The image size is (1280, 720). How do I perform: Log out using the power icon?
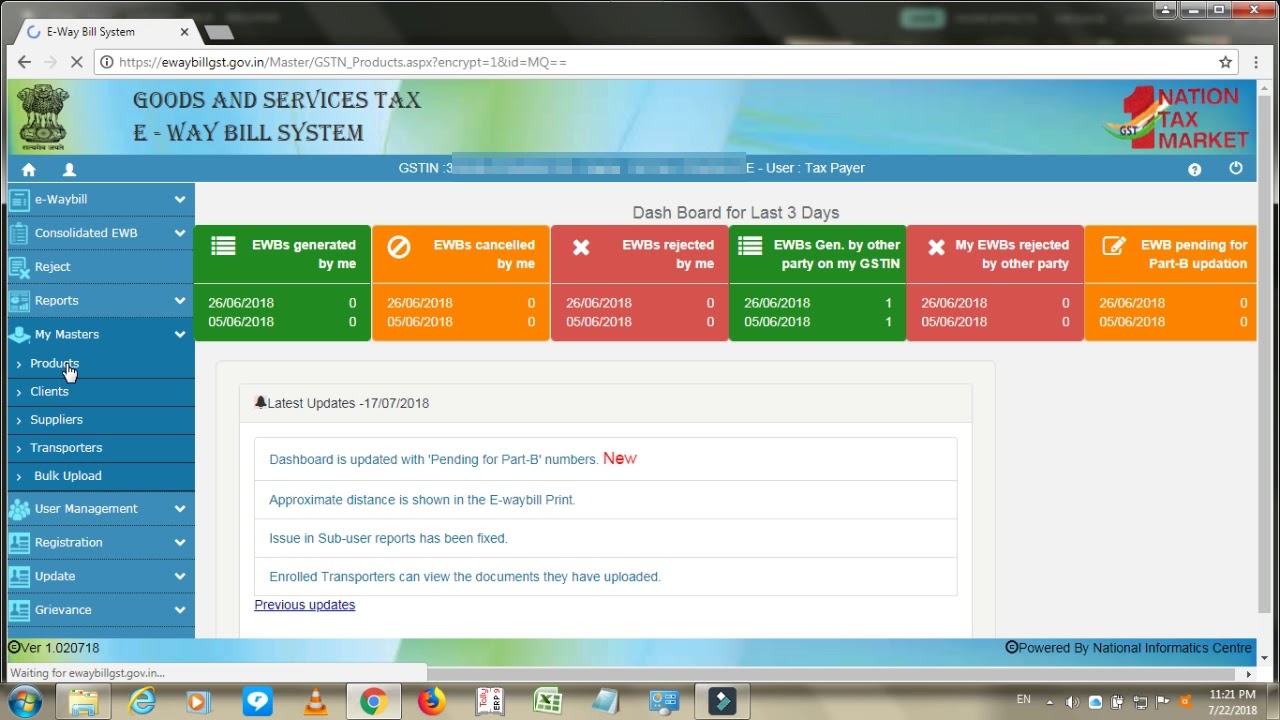click(1236, 168)
